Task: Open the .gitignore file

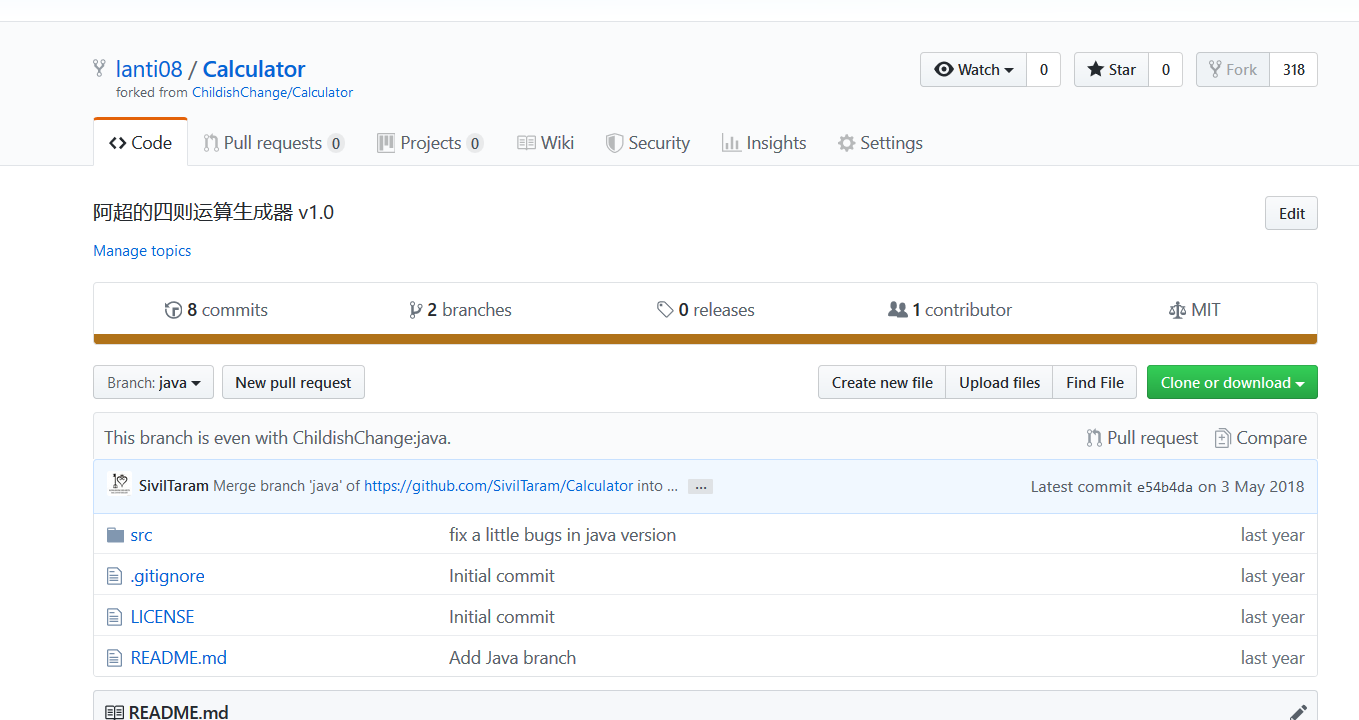Action: (x=167, y=576)
